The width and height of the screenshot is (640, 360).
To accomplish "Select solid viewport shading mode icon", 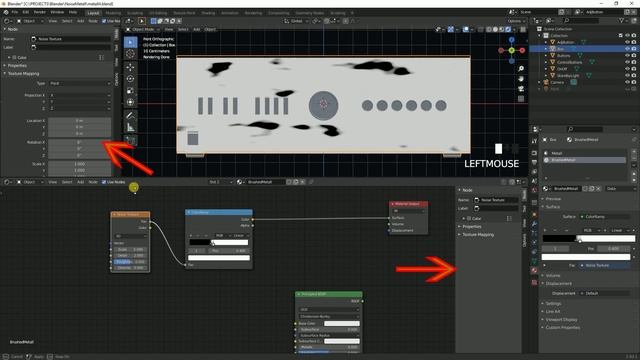I will [495, 29].
